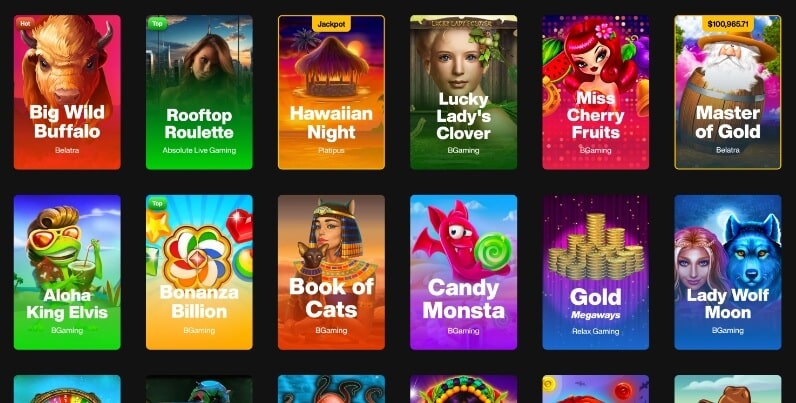Open the Big Wild Buffalo game card

(67, 92)
